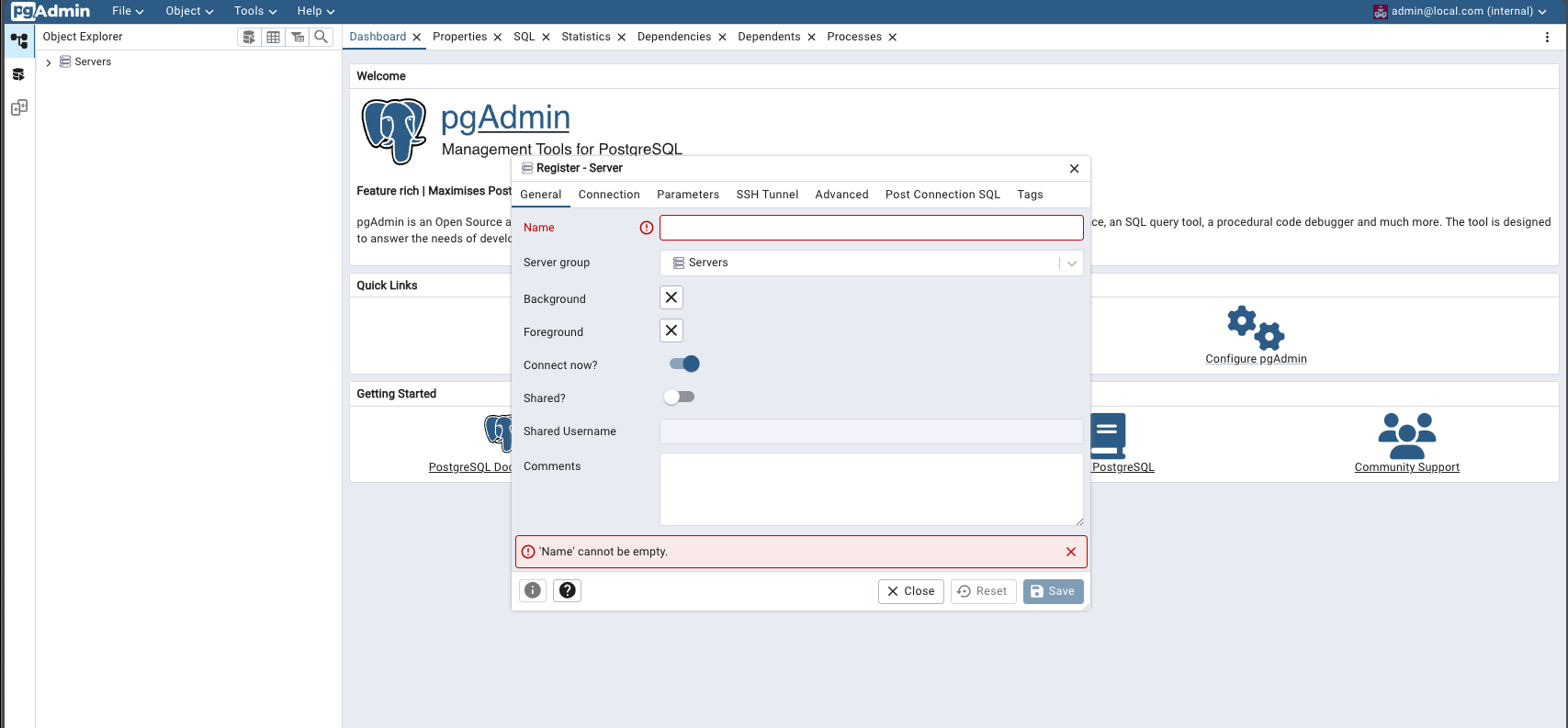The image size is (1568, 728).
Task: Close the Dependents tab with its X
Action: (811, 38)
